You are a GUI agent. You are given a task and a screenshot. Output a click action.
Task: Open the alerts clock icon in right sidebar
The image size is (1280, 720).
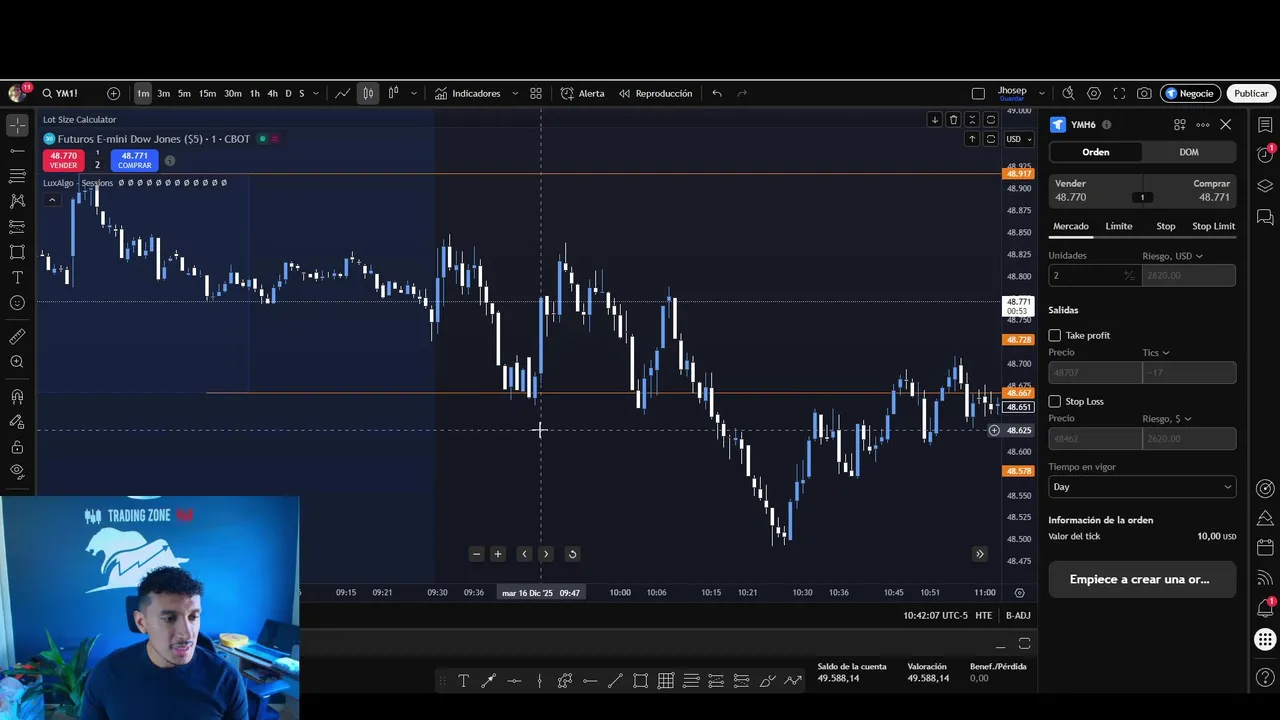click(1265, 155)
